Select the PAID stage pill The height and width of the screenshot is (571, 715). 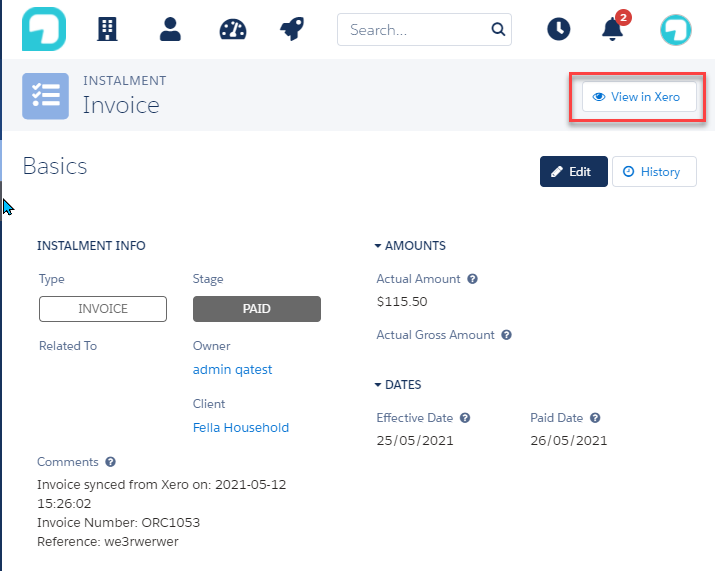point(257,309)
